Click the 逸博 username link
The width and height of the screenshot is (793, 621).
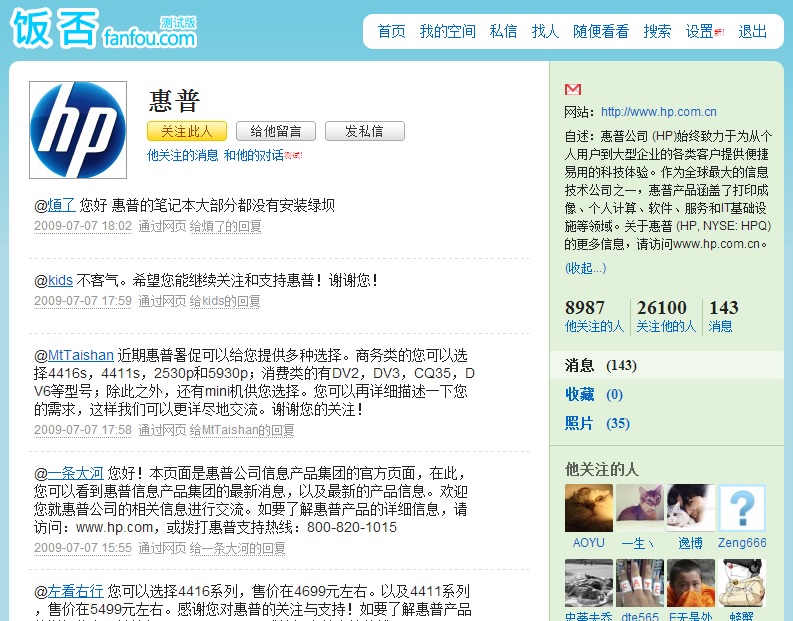(x=691, y=543)
